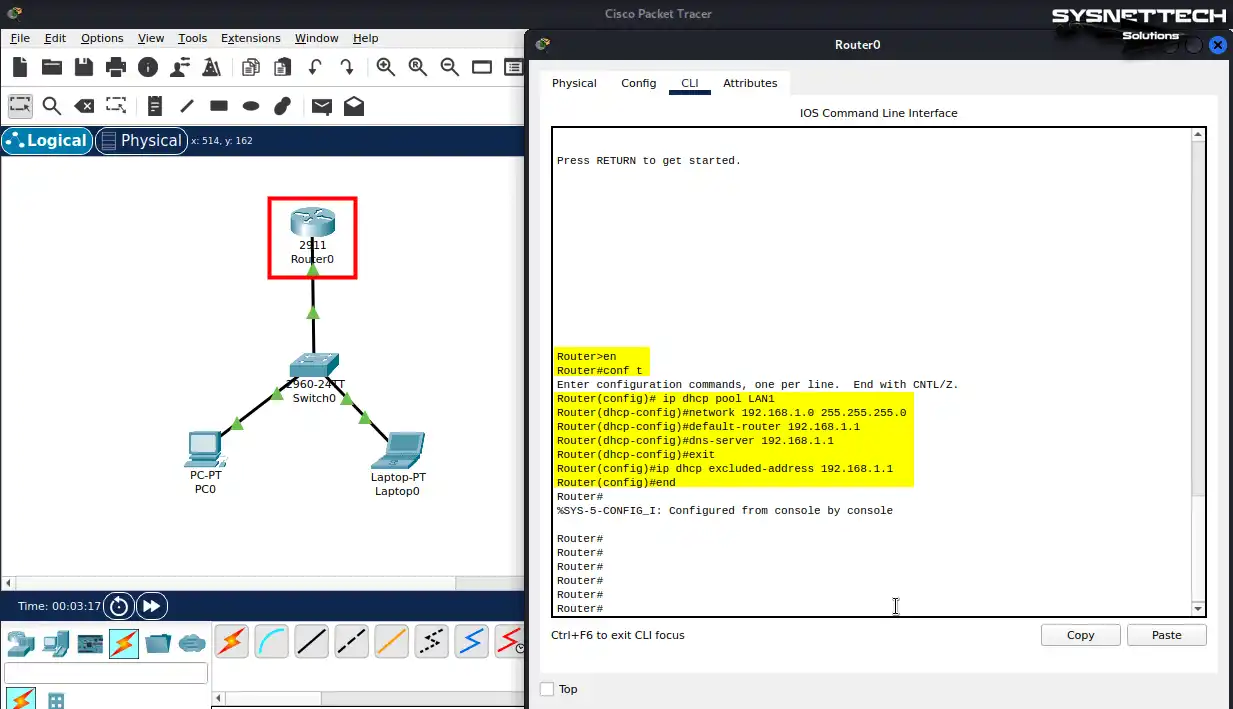
Task: Click the Power Cycle Devices button
Action: [x=119, y=606]
